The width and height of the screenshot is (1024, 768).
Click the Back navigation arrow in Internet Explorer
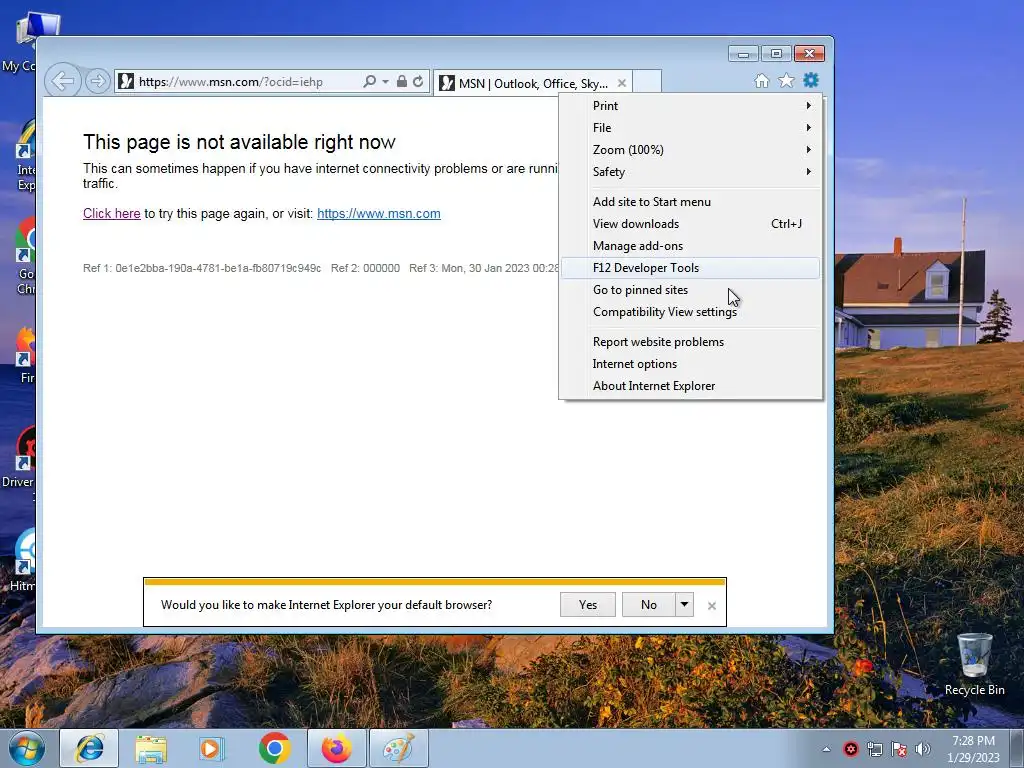tap(63, 81)
